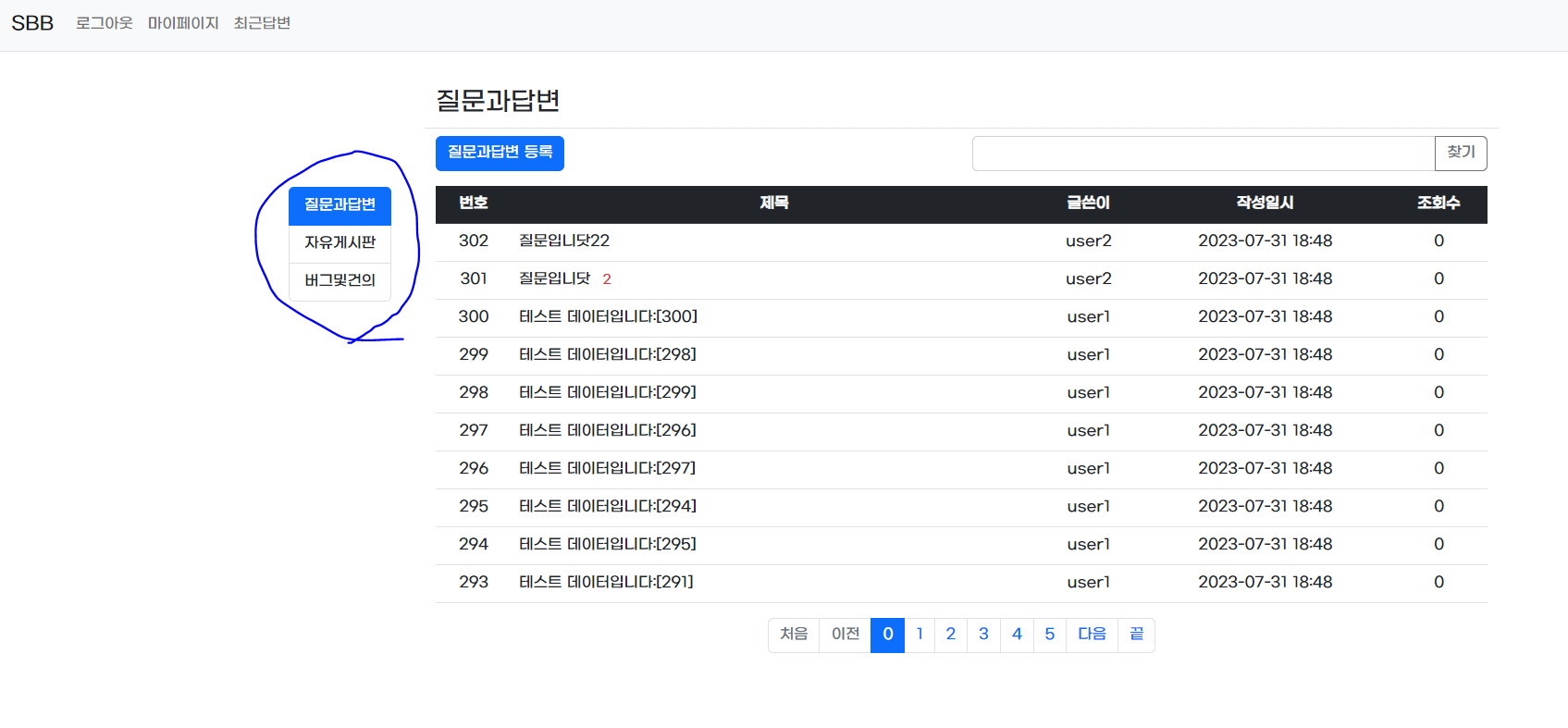Go to page 4
Viewport: 1568px width, 728px height.
point(1017,635)
